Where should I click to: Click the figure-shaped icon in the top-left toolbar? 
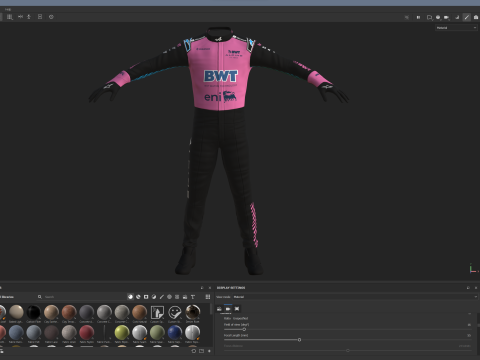[29, 17]
